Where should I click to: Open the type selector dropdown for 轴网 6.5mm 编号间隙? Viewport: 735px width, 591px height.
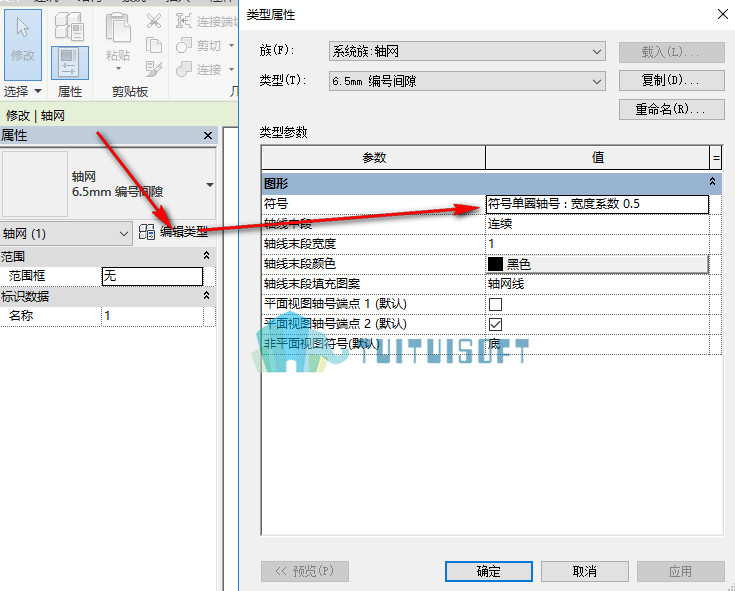click(210, 185)
